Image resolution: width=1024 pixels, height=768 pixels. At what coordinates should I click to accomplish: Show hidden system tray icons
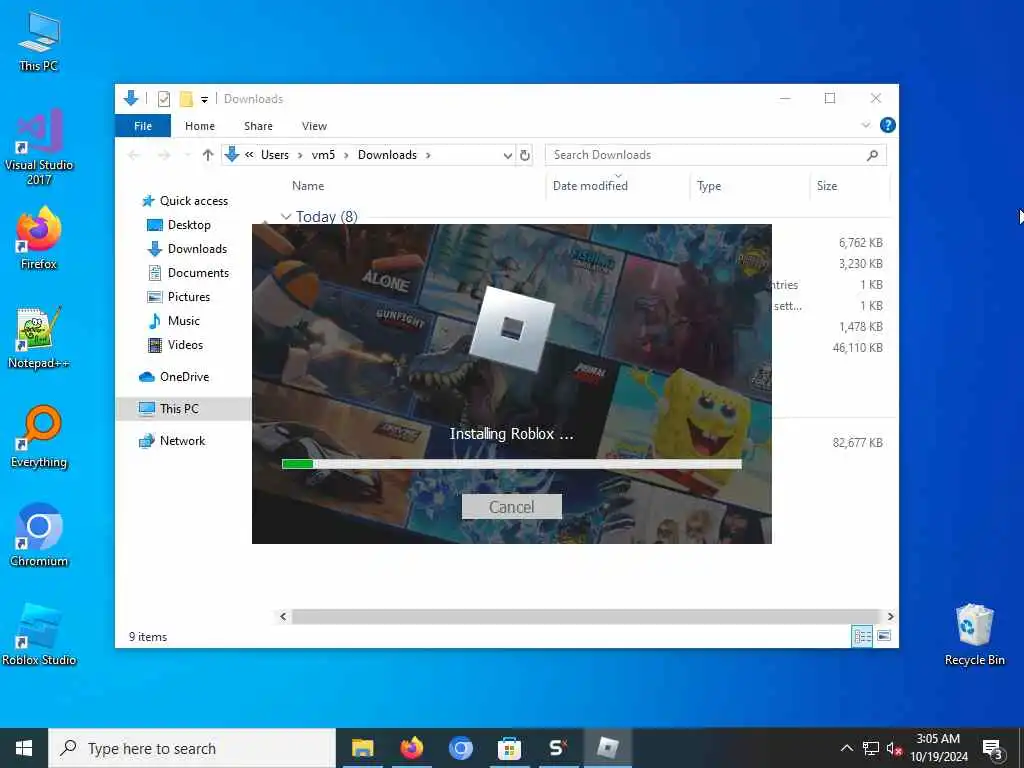(x=846, y=748)
